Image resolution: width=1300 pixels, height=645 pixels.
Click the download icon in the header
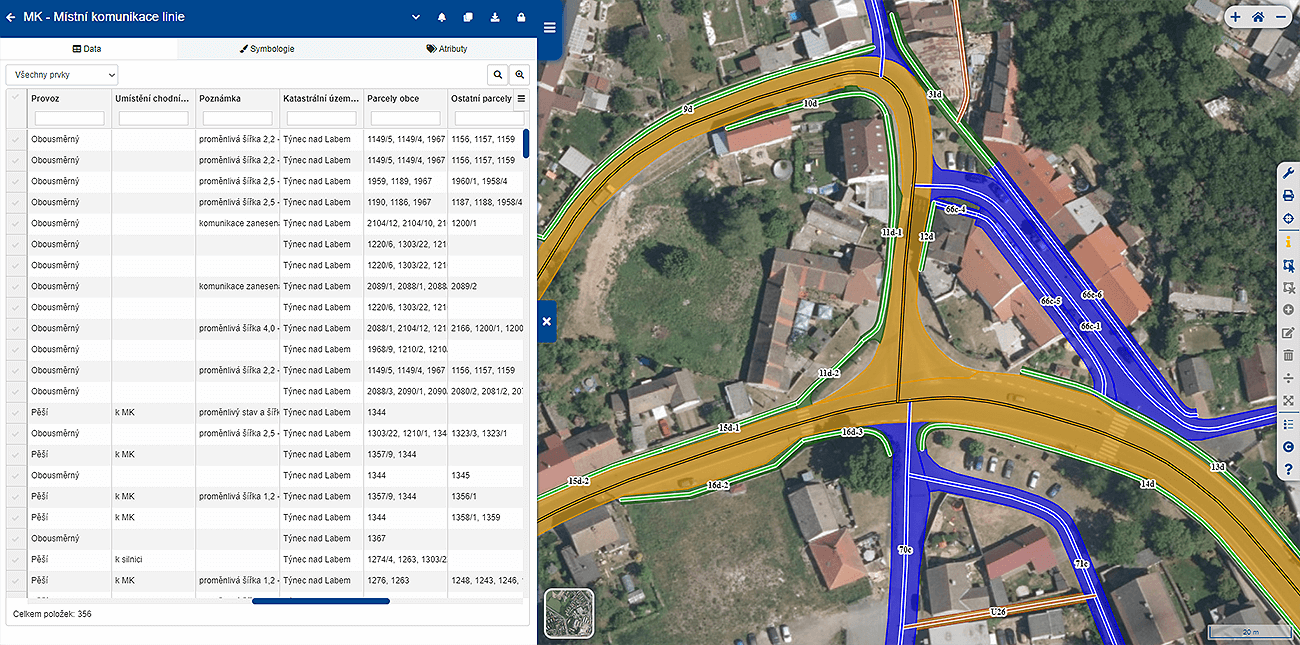click(x=495, y=18)
